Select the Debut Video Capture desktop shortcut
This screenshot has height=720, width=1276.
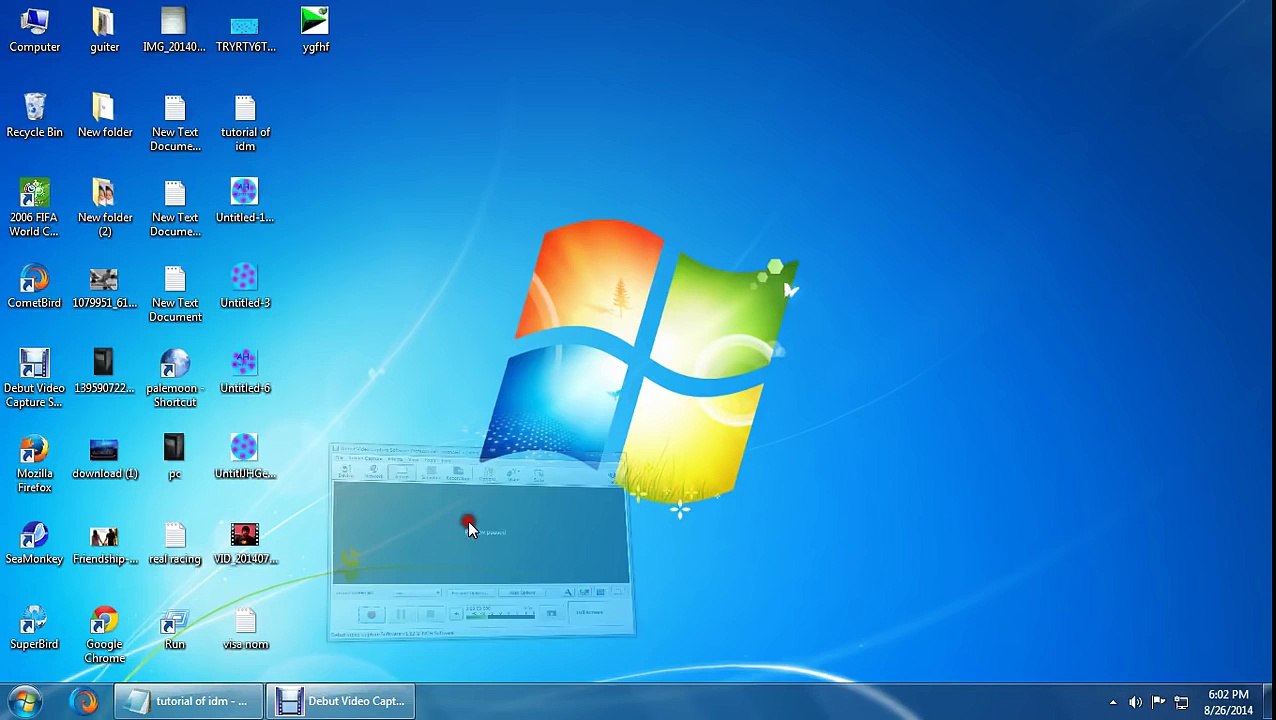34,379
